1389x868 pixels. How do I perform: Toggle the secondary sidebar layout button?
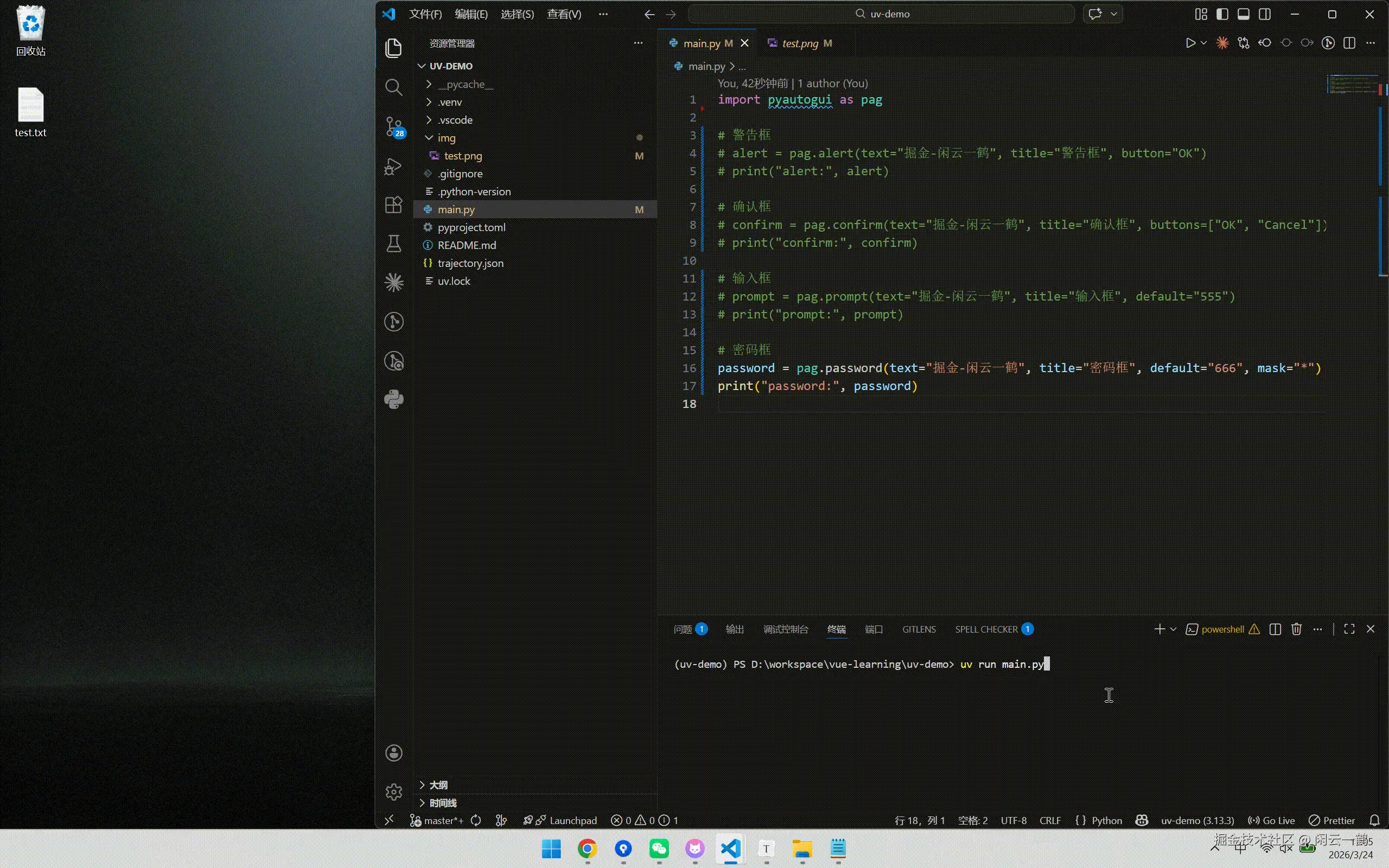point(1264,14)
